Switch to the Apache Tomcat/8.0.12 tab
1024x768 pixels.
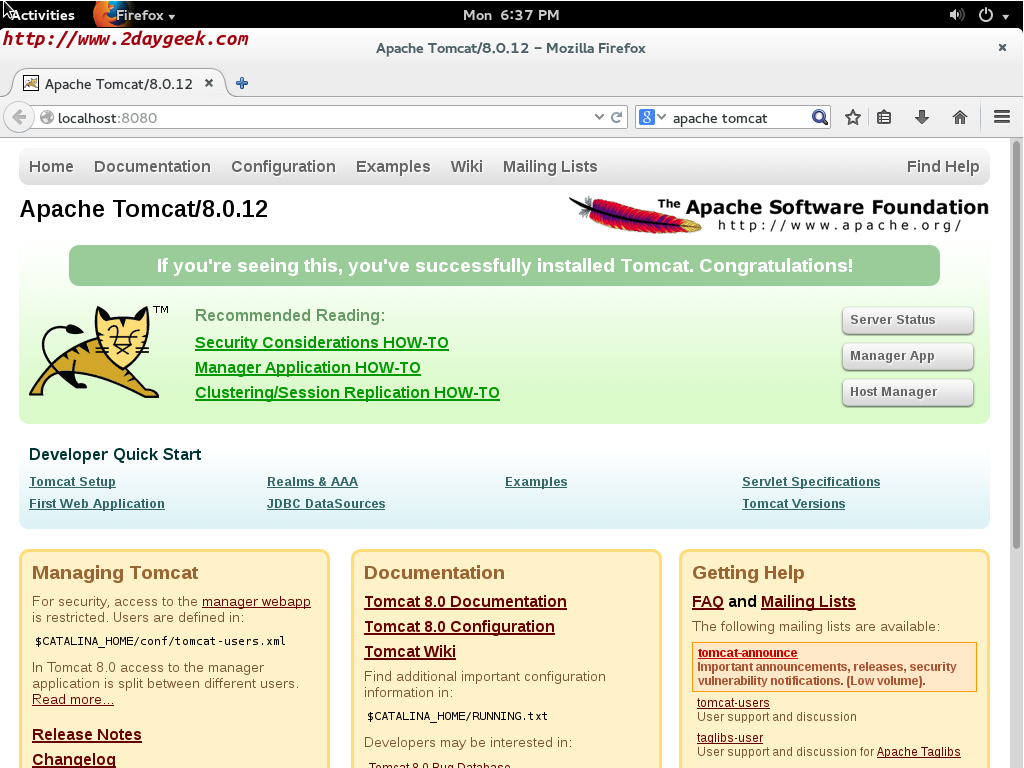(117, 84)
